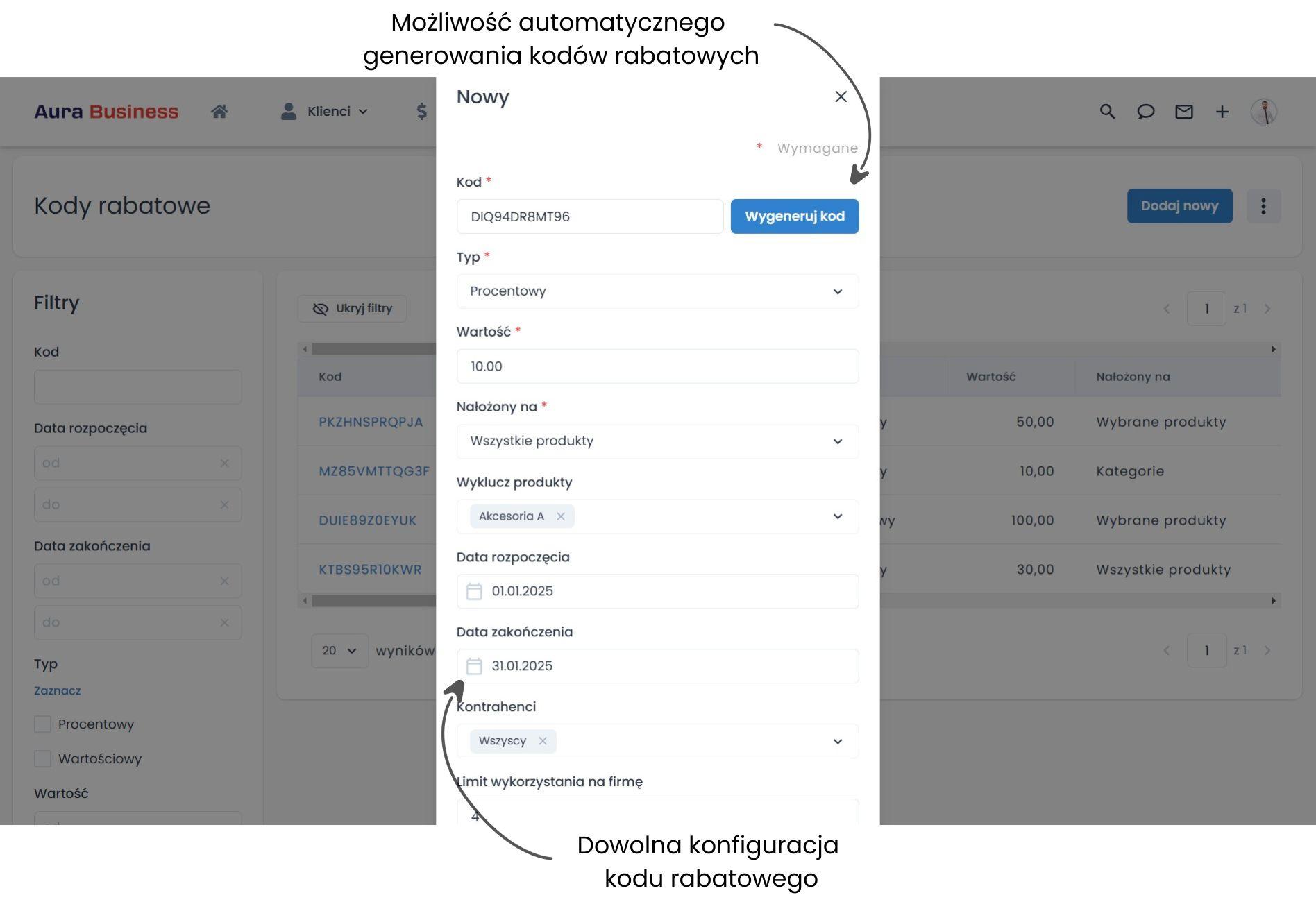Close the Nowy dialog with X
This screenshot has height=902, width=1316.
coord(841,97)
